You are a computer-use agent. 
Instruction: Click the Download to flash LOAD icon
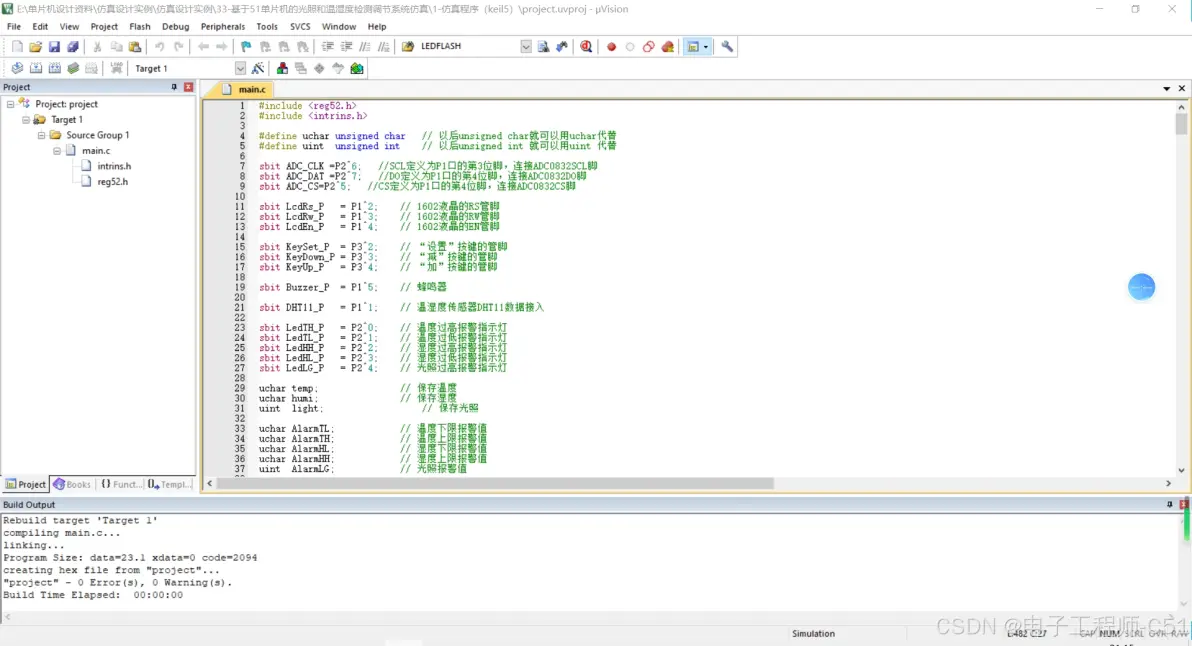pos(117,68)
